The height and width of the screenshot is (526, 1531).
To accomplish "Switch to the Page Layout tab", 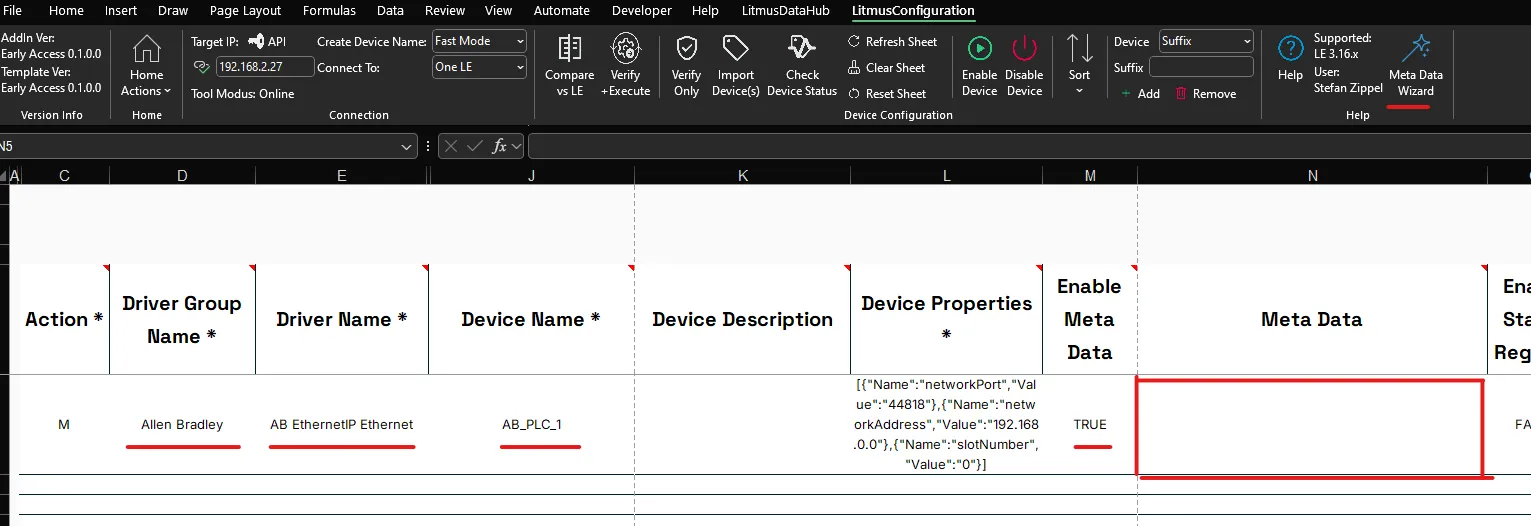I will (246, 11).
